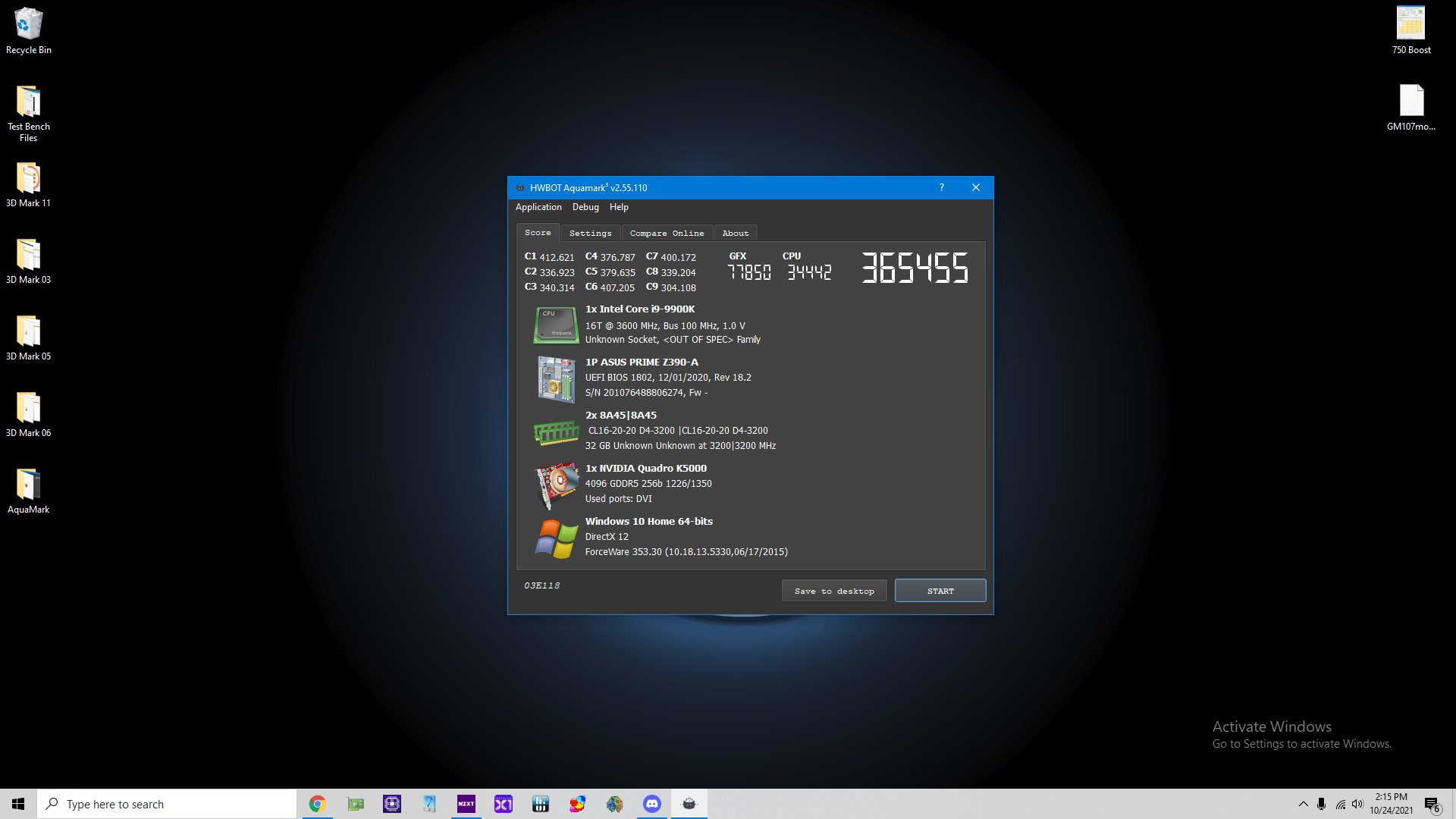1456x819 pixels.
Task: Switch to the Settings tab
Action: tap(591, 234)
